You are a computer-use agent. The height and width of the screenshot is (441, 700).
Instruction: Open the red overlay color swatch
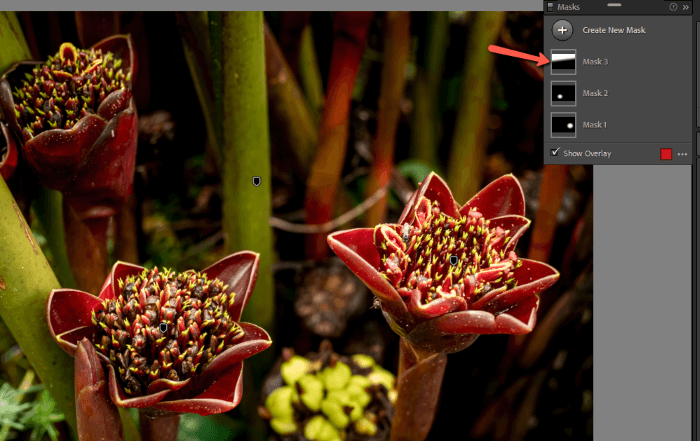tap(666, 154)
